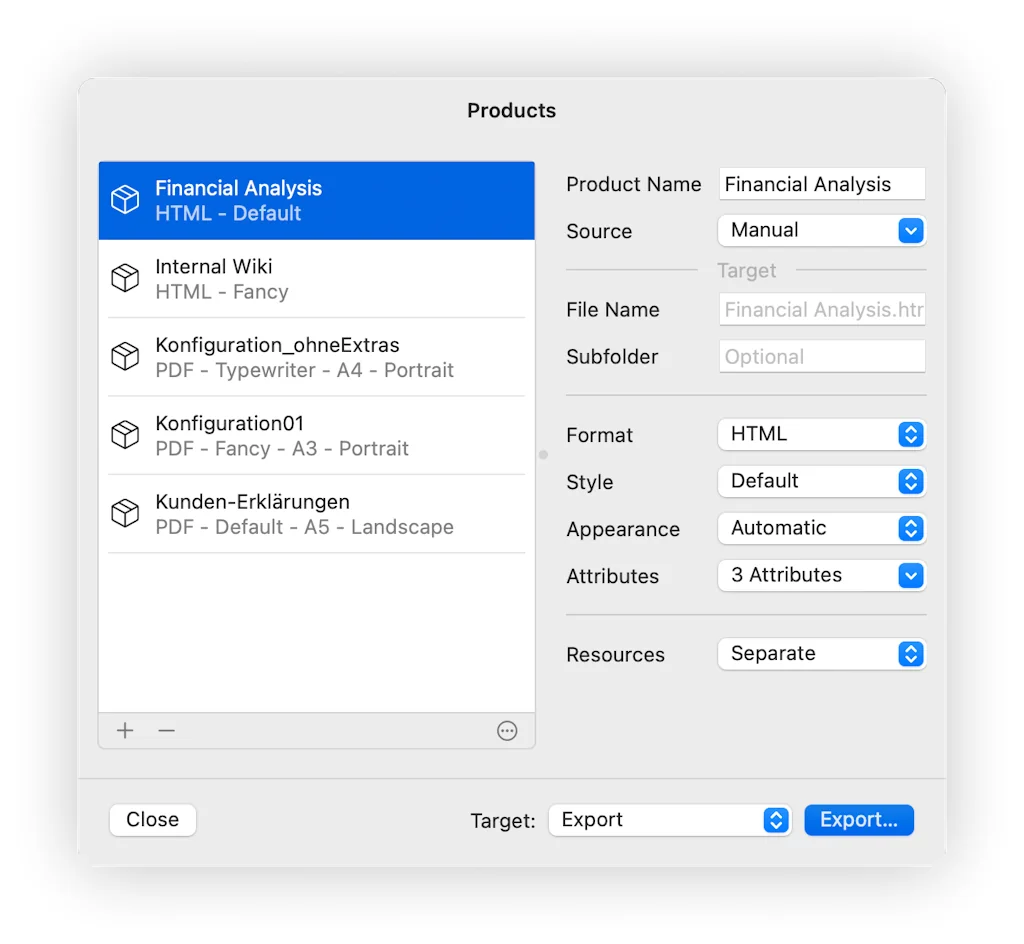
Task: Expand the Style dropdown showing Default
Action: (x=821, y=482)
